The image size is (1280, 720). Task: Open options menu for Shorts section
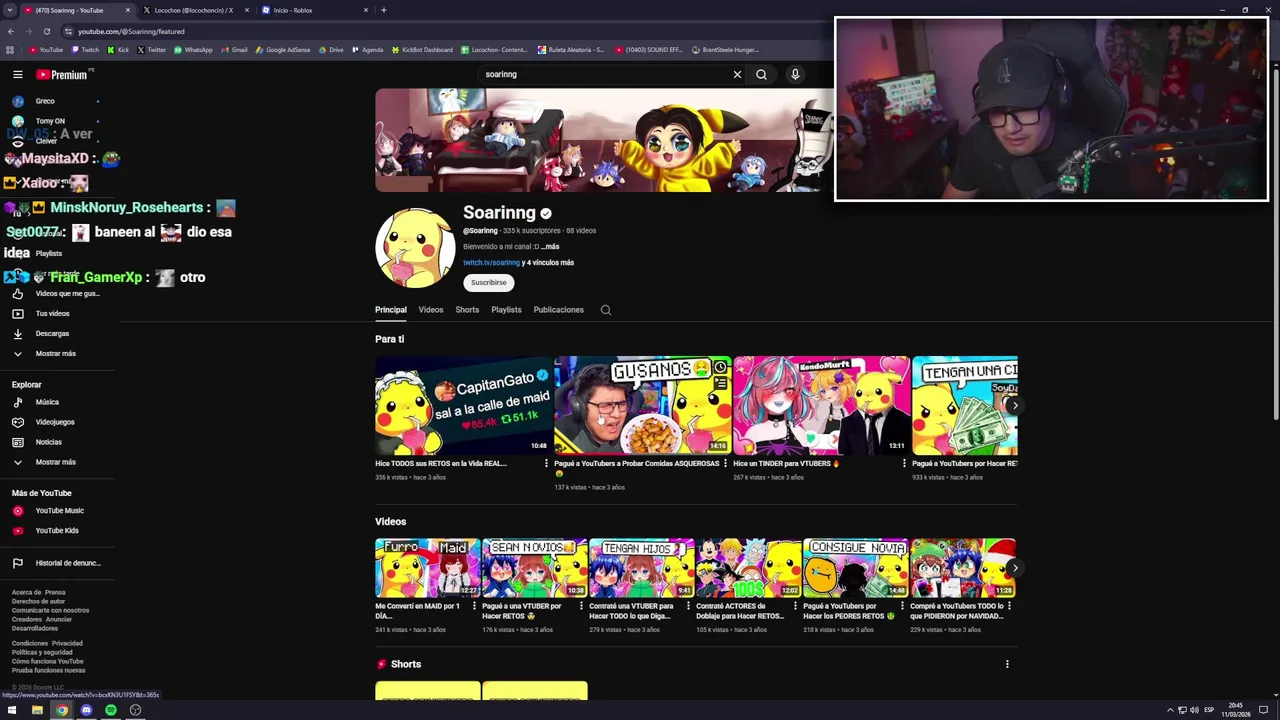[x=1007, y=664]
